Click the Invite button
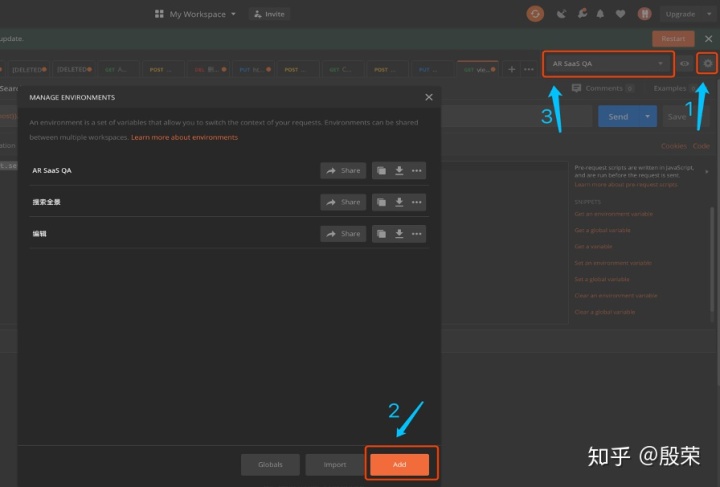720x487 pixels. 270,14
